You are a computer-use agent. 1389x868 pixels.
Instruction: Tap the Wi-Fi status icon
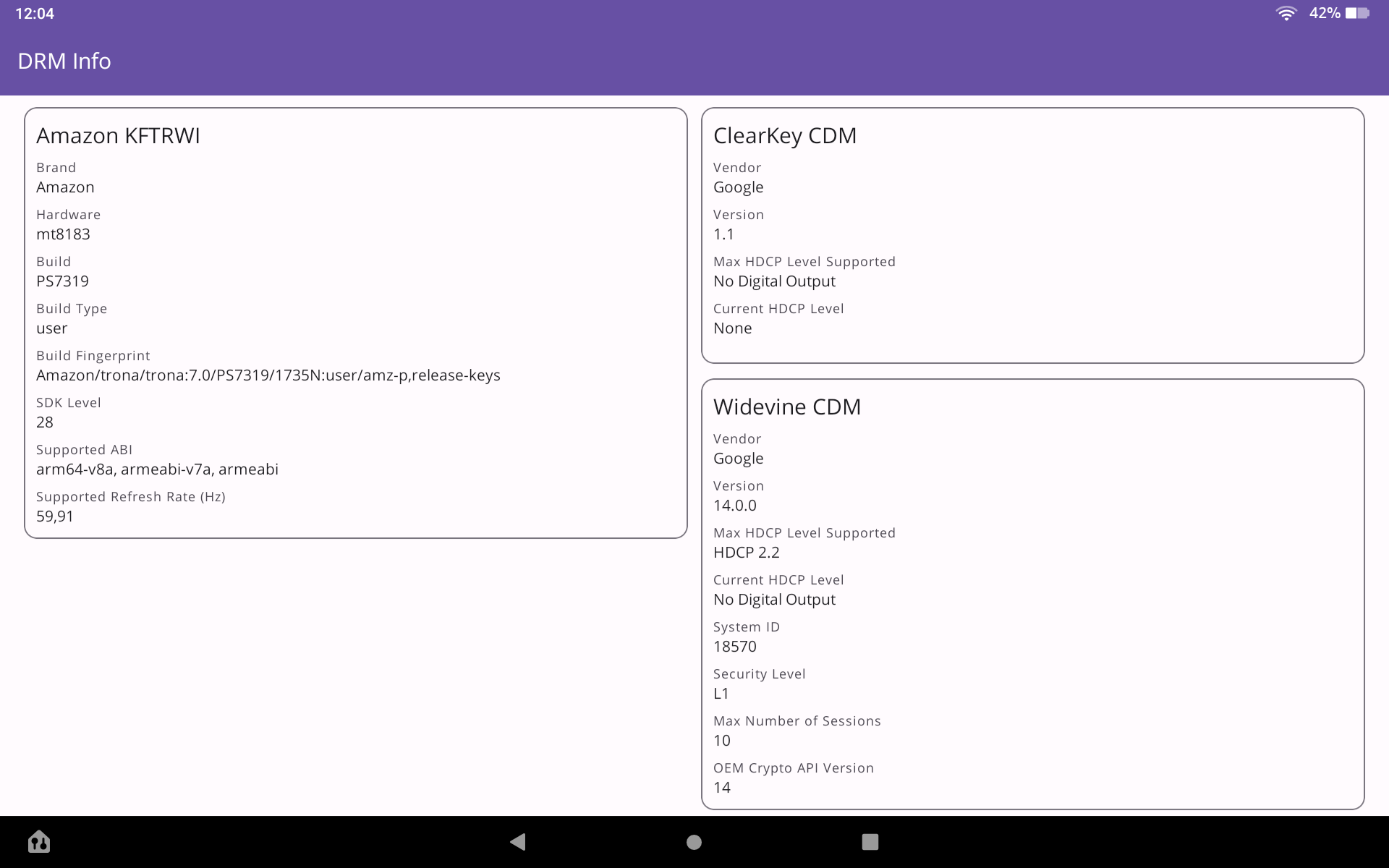1286,14
